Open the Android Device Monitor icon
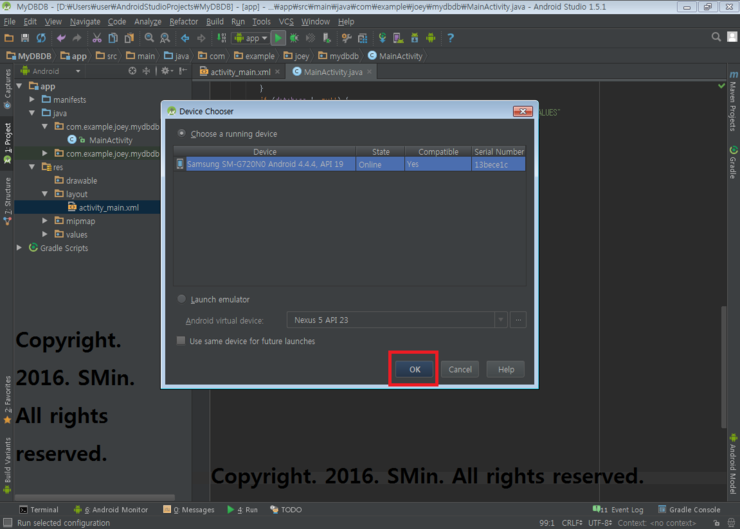The width and height of the screenshot is (740, 529). point(430,38)
